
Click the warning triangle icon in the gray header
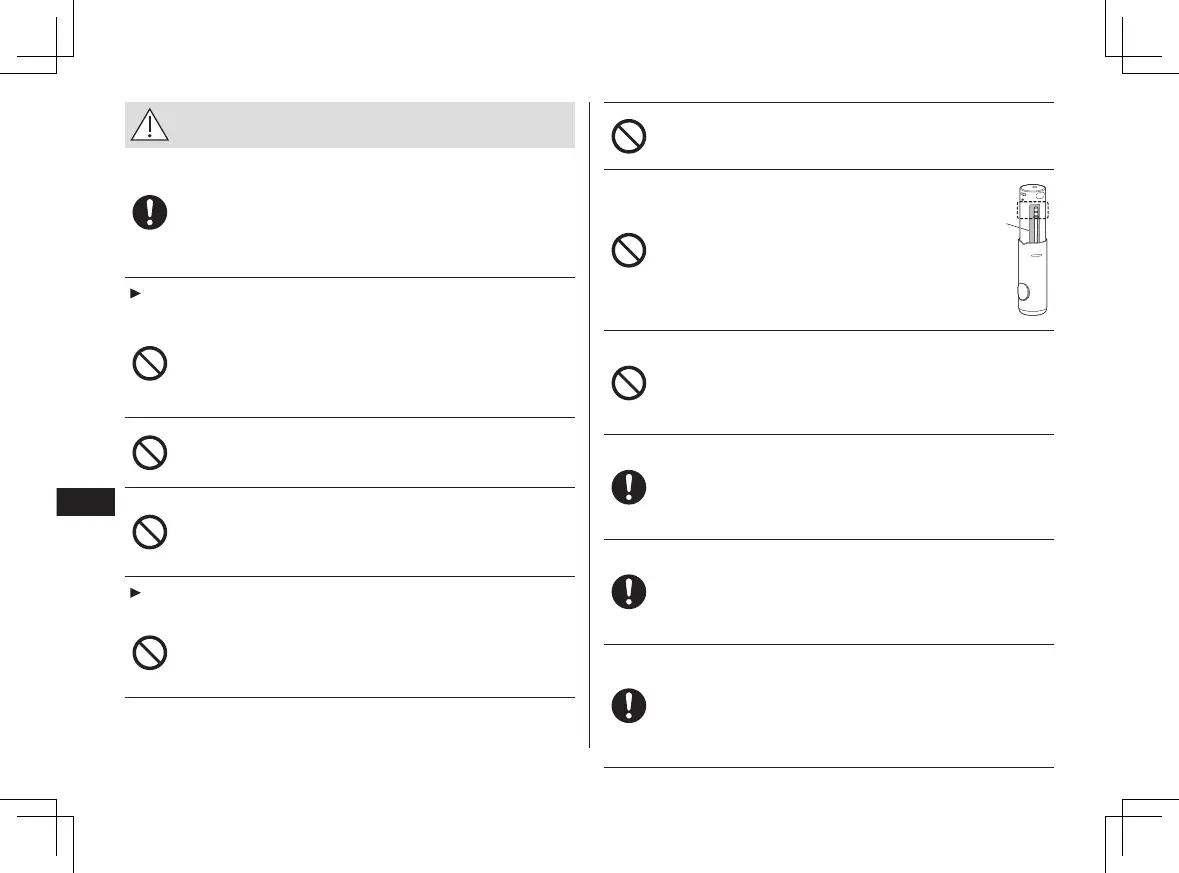(x=149, y=125)
